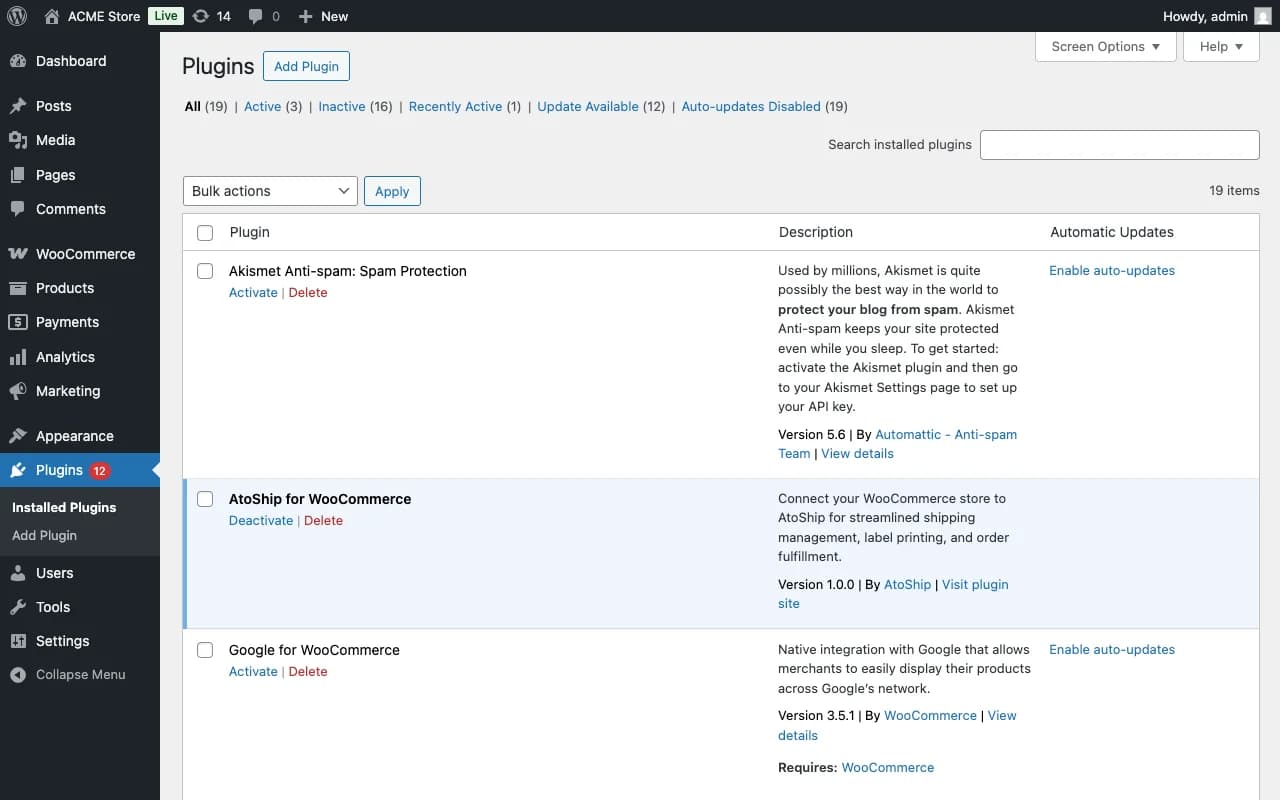Activate Google for WooCommerce plugin
1280x800 pixels.
pyautogui.click(x=253, y=671)
